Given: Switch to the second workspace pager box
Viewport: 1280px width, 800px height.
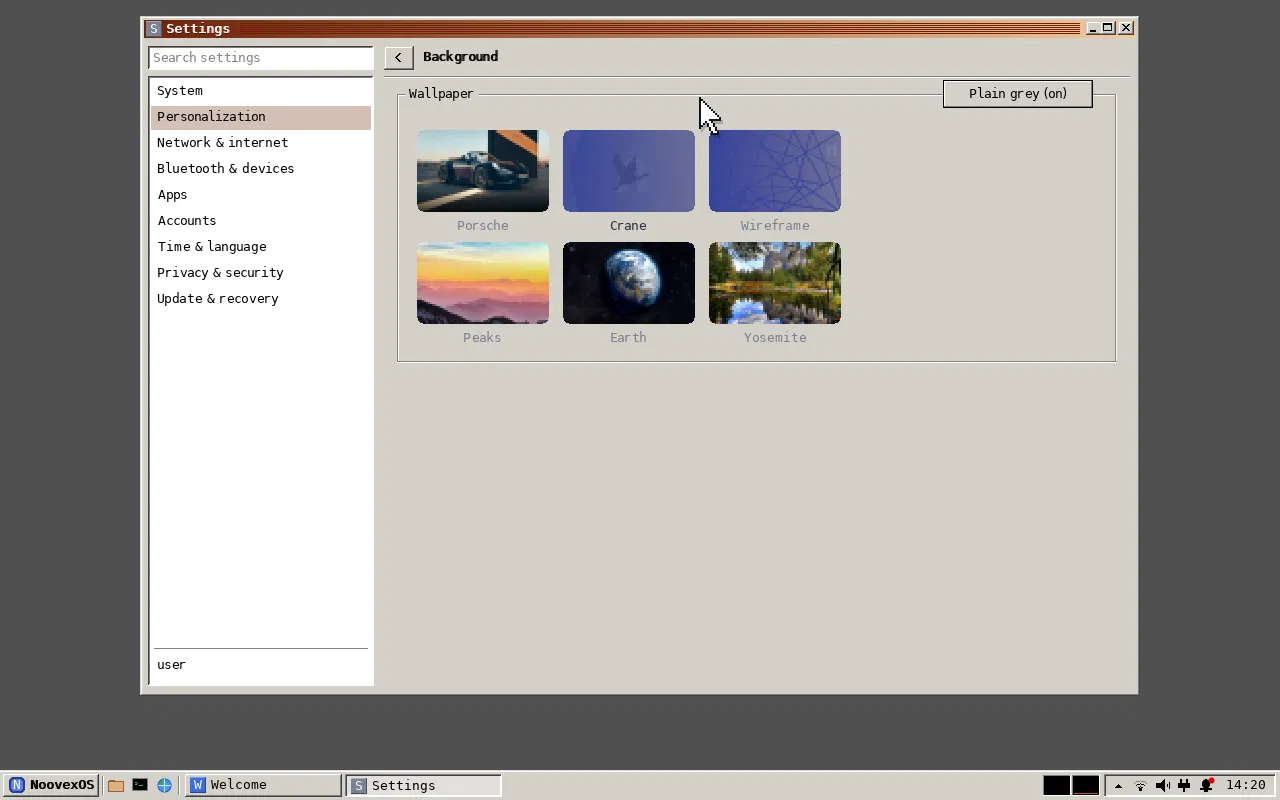Looking at the screenshot, I should pos(1085,786).
